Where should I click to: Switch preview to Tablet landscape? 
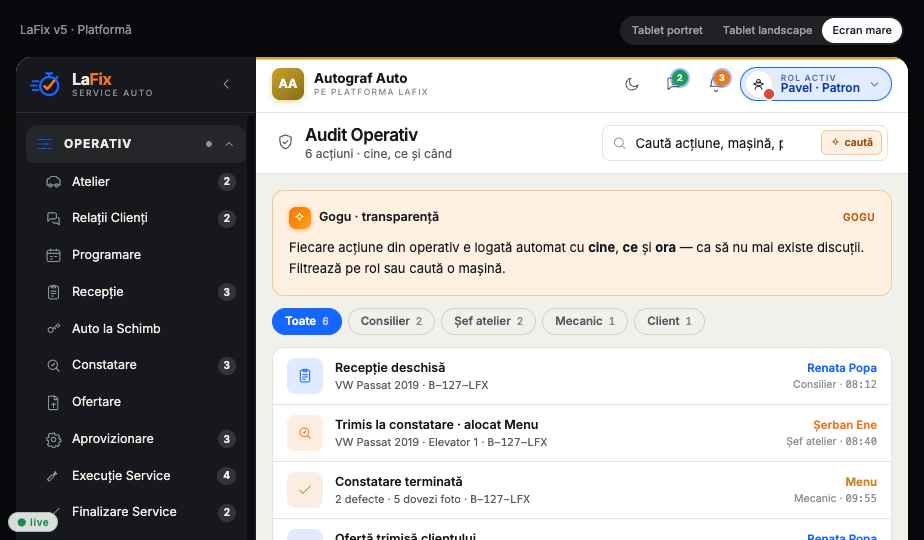tap(767, 30)
